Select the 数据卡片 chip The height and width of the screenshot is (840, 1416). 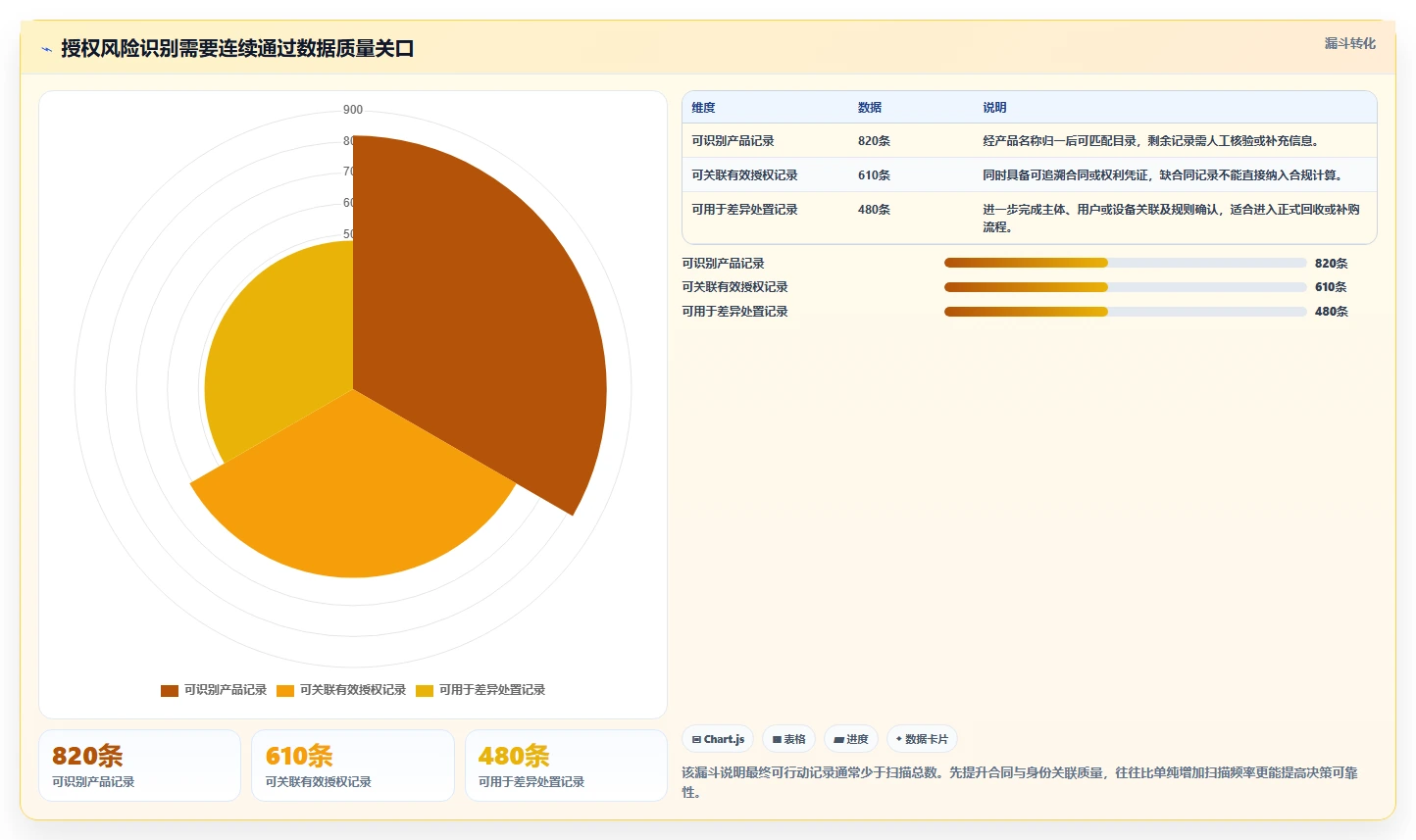pos(922,739)
